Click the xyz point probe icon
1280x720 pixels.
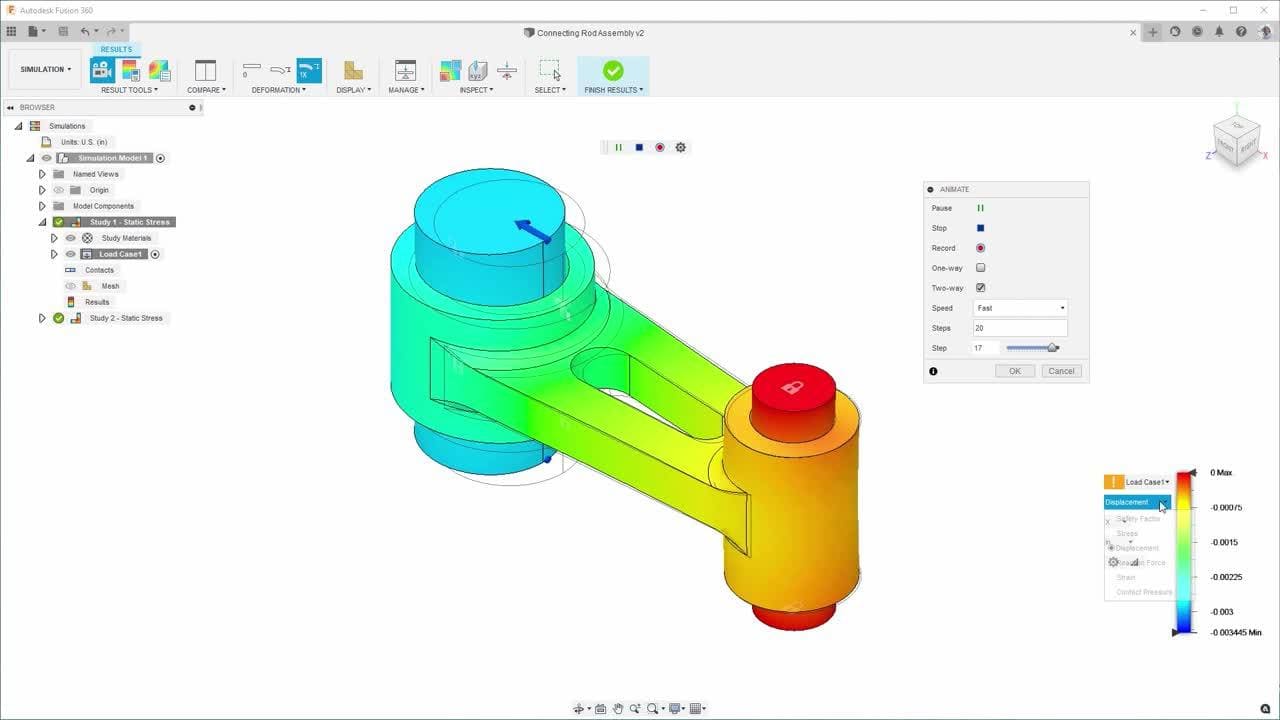tap(478, 70)
